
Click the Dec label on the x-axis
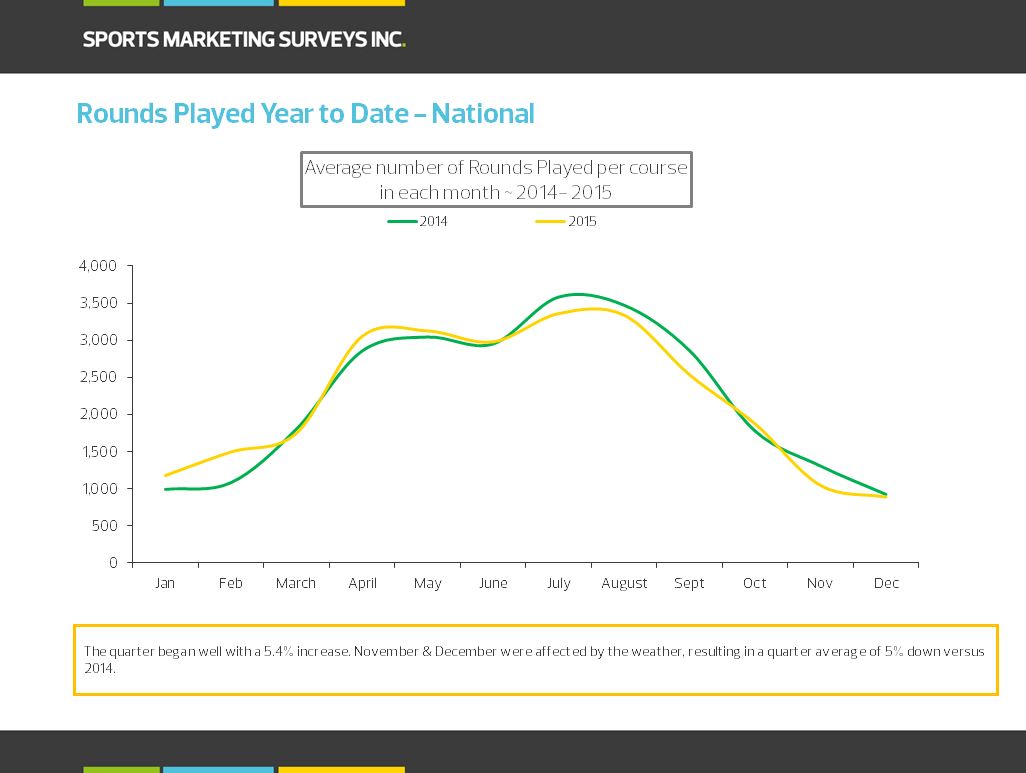pyautogui.click(x=886, y=583)
